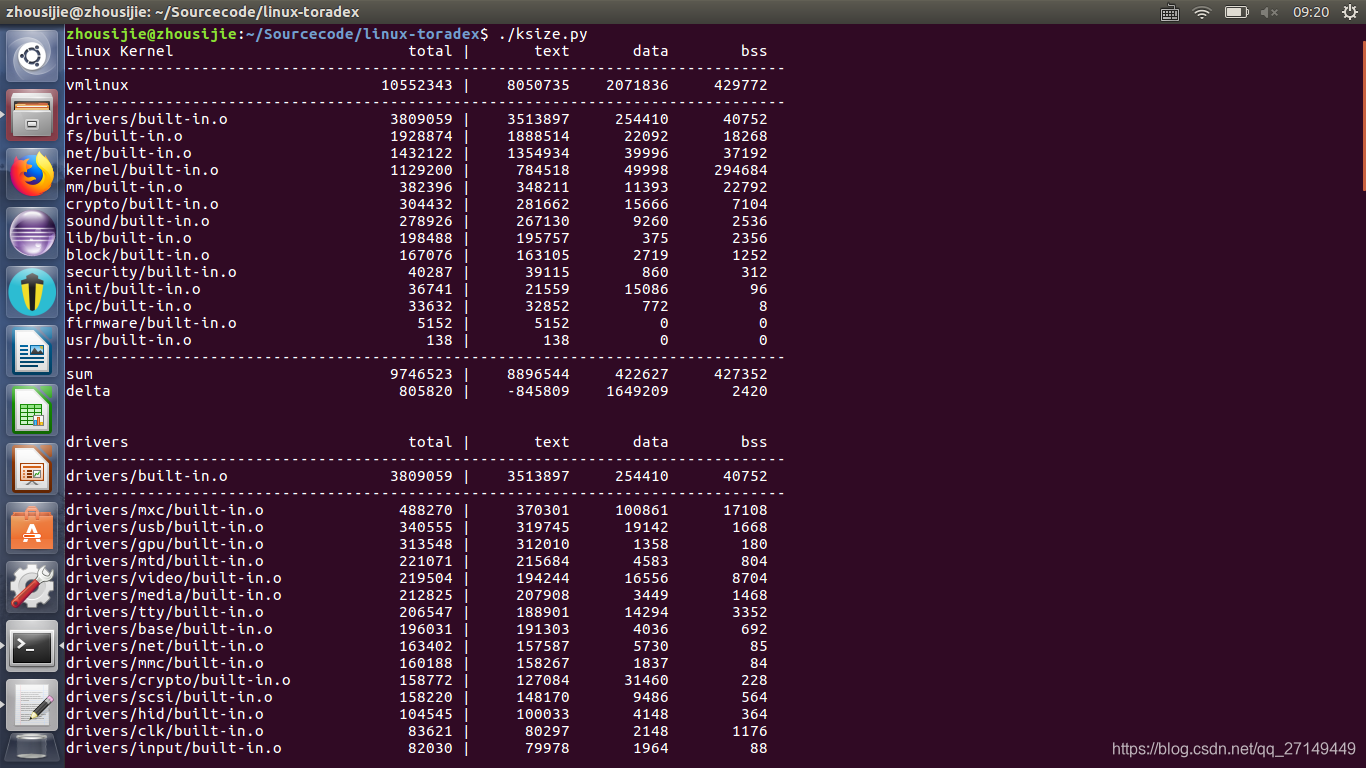Select vmlinux total value 10552343
This screenshot has height=768, width=1366.
point(417,85)
